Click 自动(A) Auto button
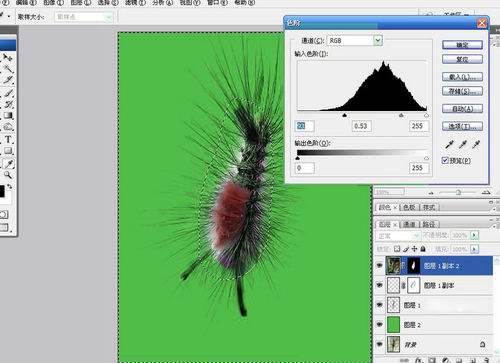Image resolution: width=500 pixels, height=363 pixels. [462, 109]
